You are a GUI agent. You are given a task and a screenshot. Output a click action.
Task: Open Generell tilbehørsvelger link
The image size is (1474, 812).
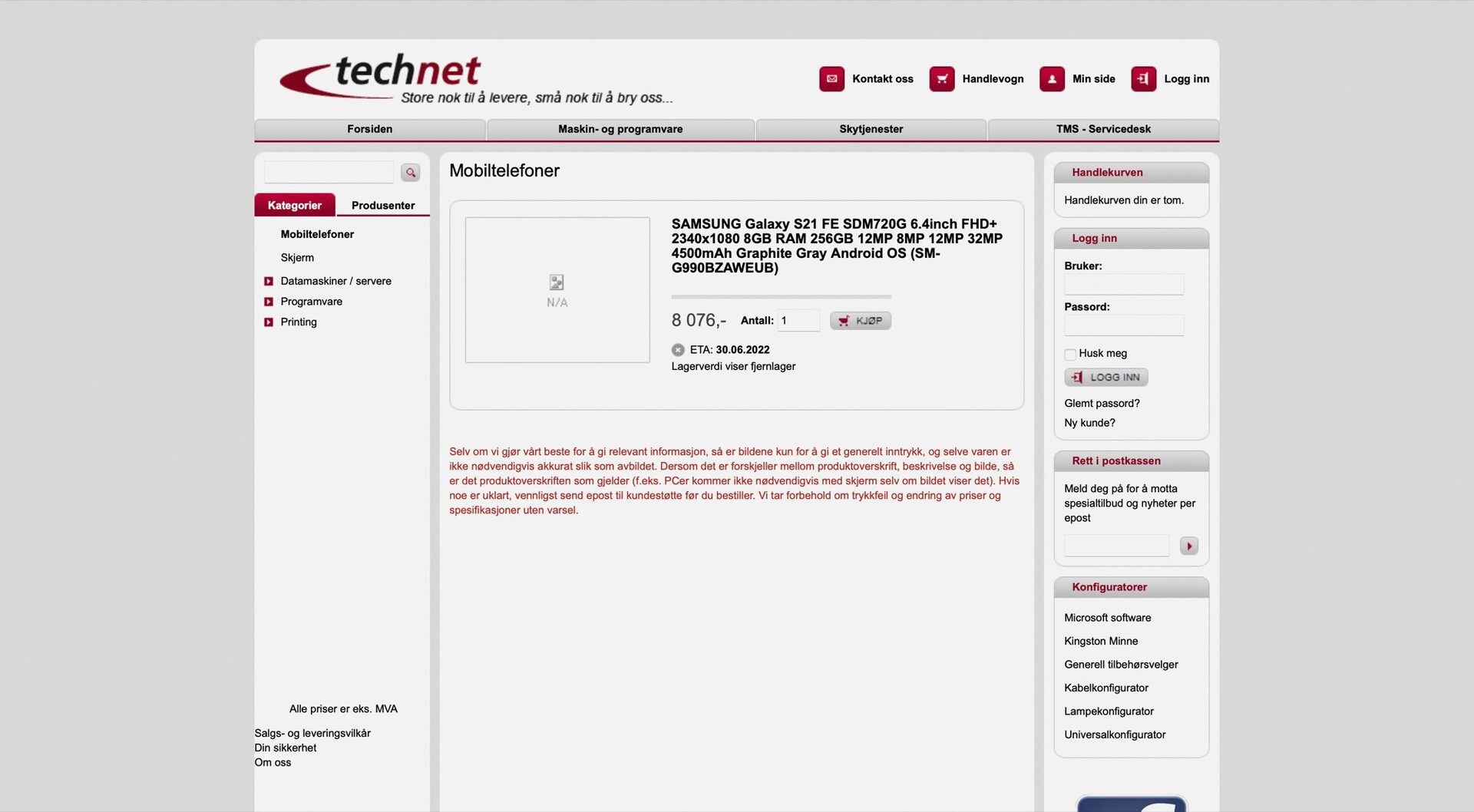[x=1121, y=665]
